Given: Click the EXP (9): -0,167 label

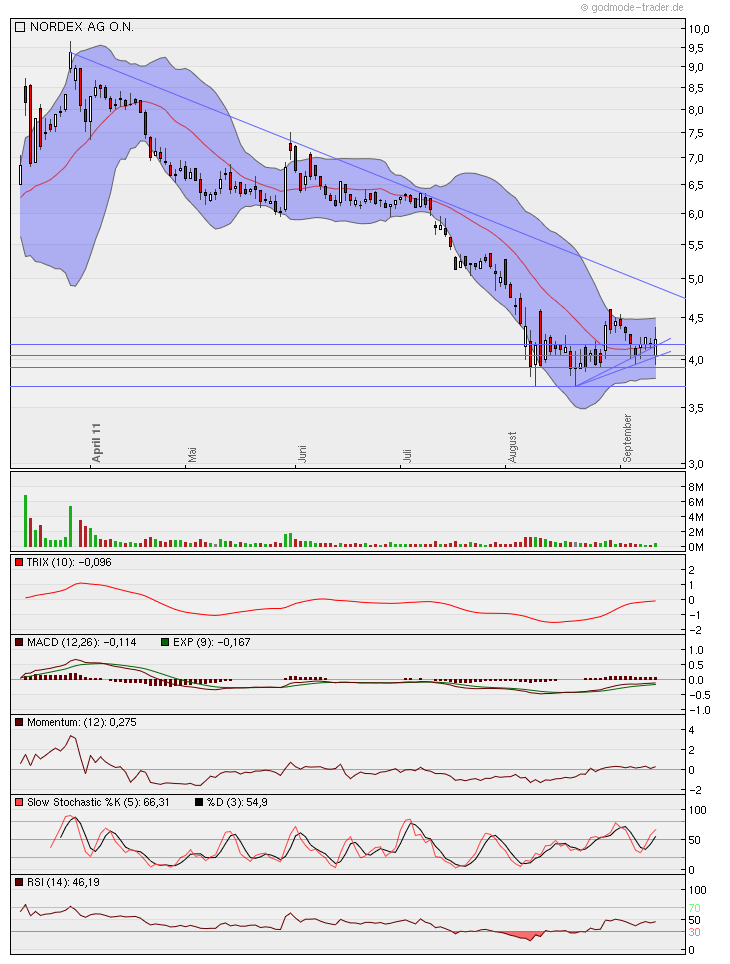Looking at the screenshot, I should click(212, 642).
